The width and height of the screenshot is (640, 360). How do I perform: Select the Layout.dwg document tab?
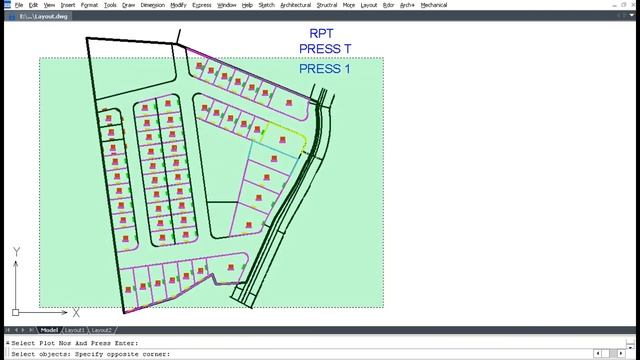pyautogui.click(x=39, y=16)
